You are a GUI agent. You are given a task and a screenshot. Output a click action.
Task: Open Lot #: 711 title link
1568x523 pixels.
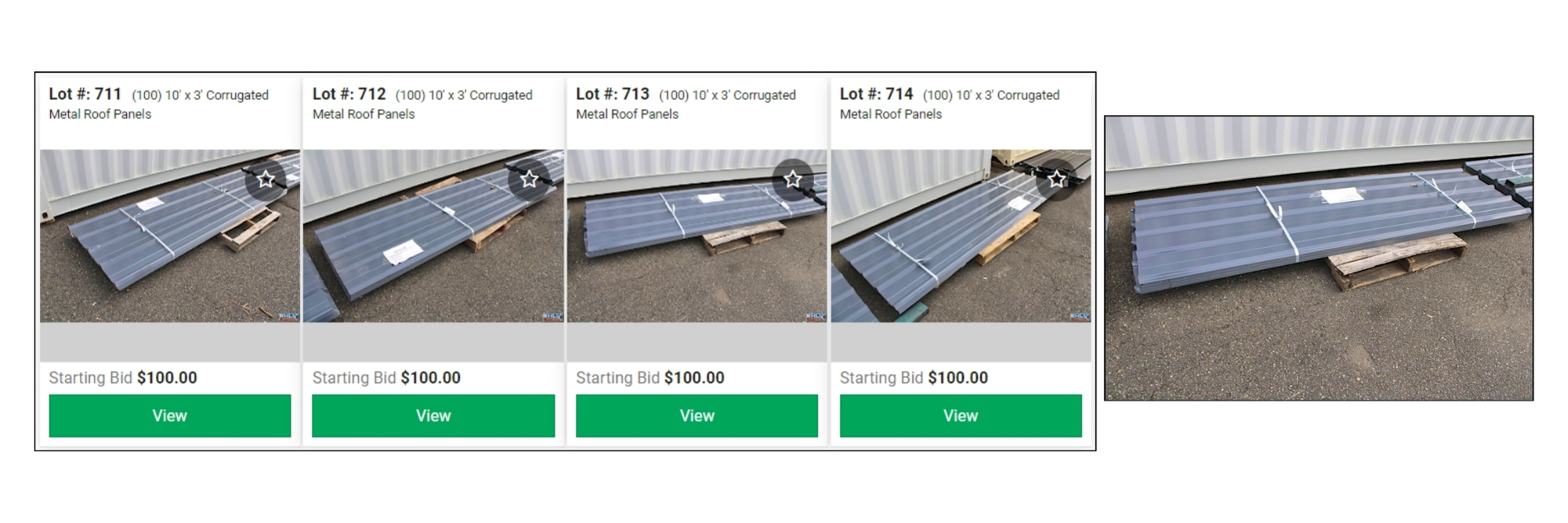(x=85, y=94)
